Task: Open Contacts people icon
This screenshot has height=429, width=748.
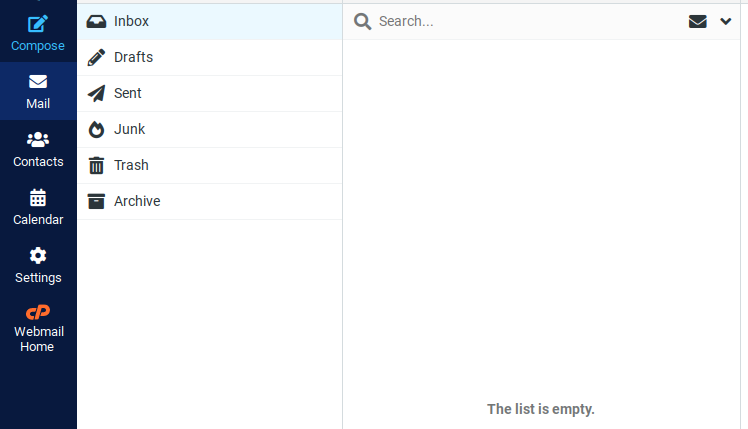Action: tap(38, 140)
